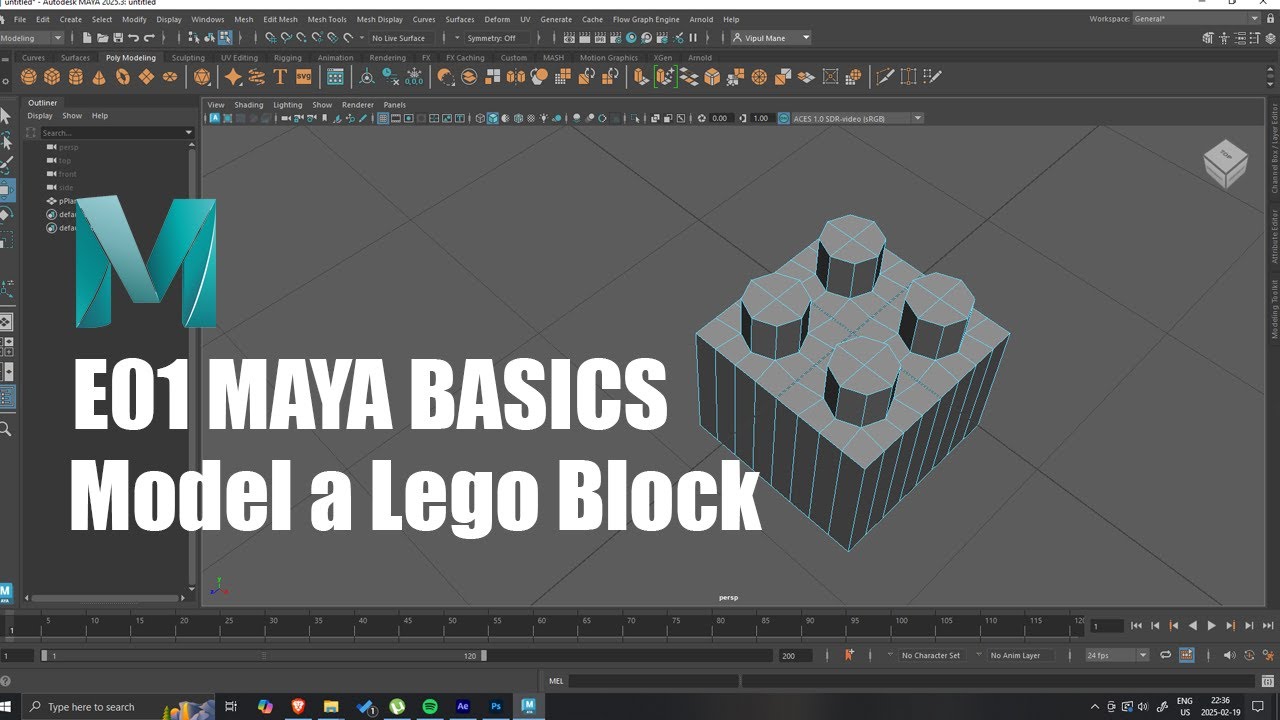Go to the start of playback range
The height and width of the screenshot is (720, 1280).
click(x=1136, y=626)
